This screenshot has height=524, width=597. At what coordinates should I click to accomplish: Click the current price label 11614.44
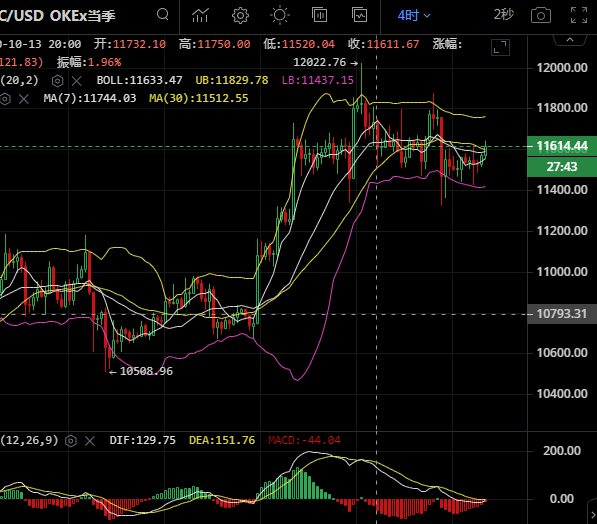(x=562, y=146)
